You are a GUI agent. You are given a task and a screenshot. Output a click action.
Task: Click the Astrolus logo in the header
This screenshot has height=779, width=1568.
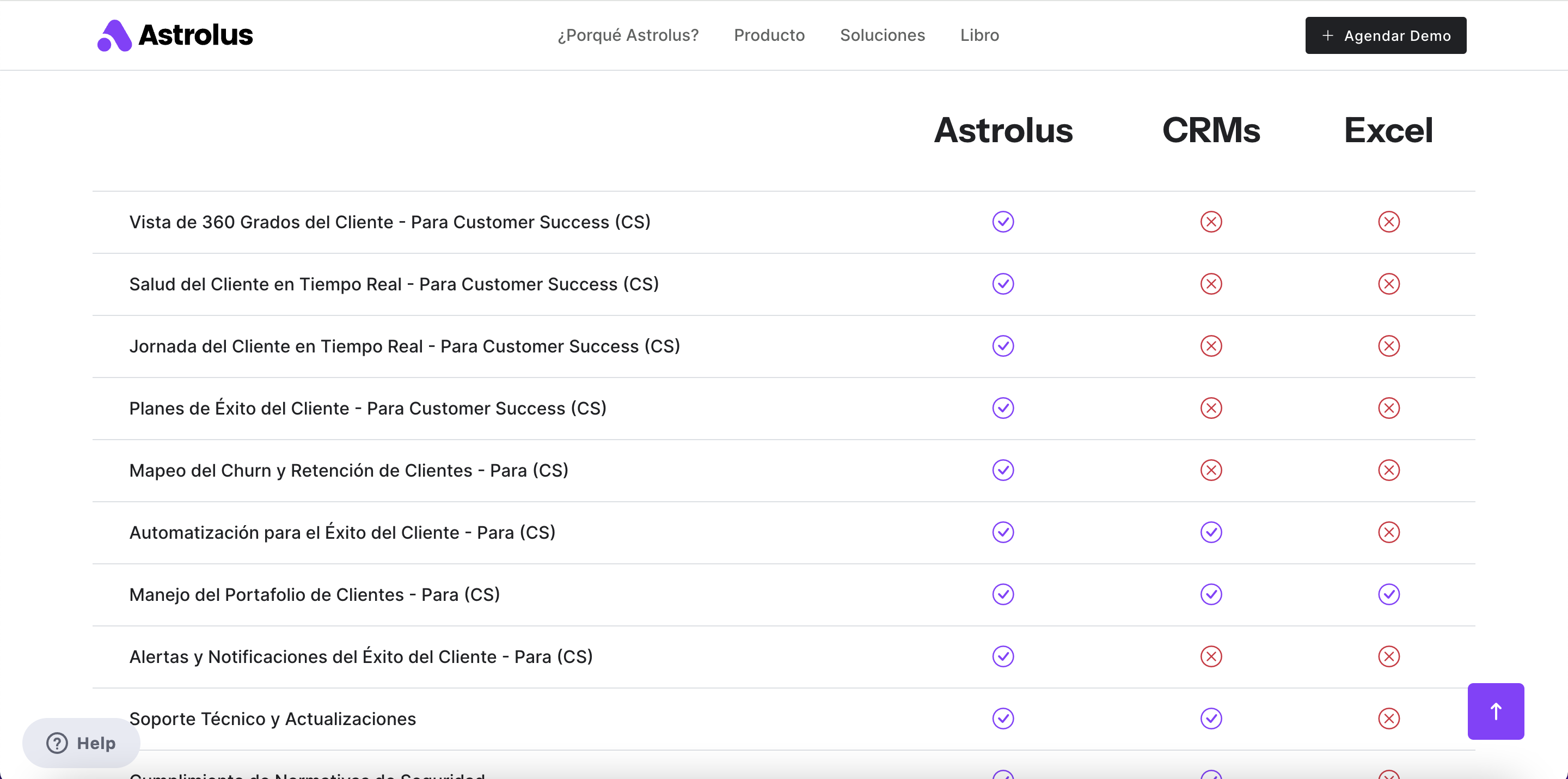tap(175, 35)
